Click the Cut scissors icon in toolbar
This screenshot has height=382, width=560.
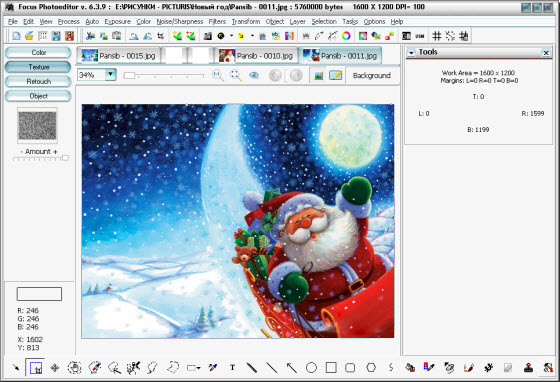(90, 36)
